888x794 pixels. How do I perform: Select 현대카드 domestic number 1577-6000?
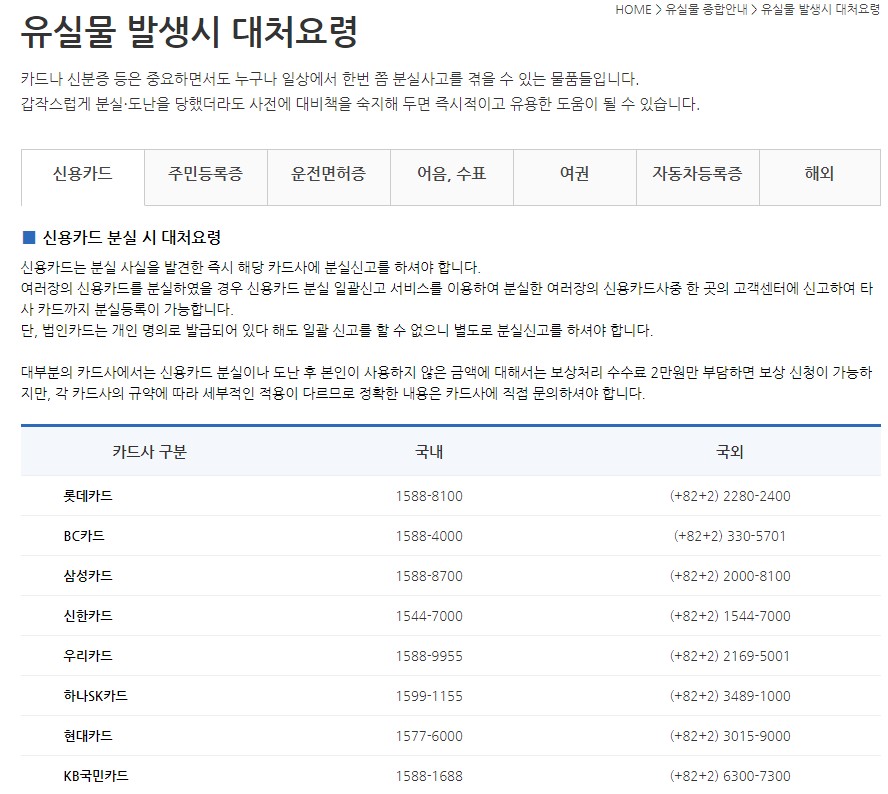point(429,736)
